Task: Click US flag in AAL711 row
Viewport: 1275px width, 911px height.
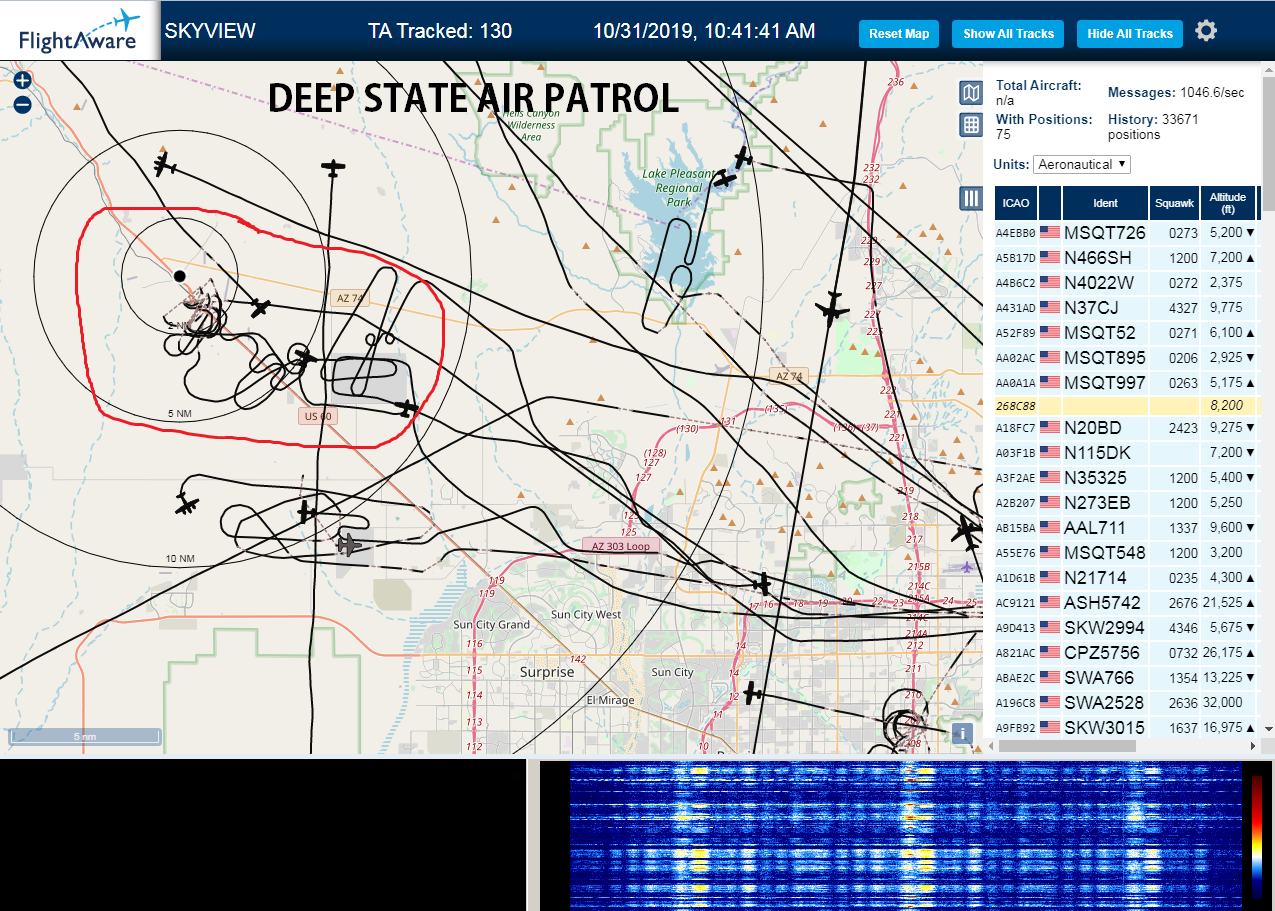Action: pos(1049,527)
